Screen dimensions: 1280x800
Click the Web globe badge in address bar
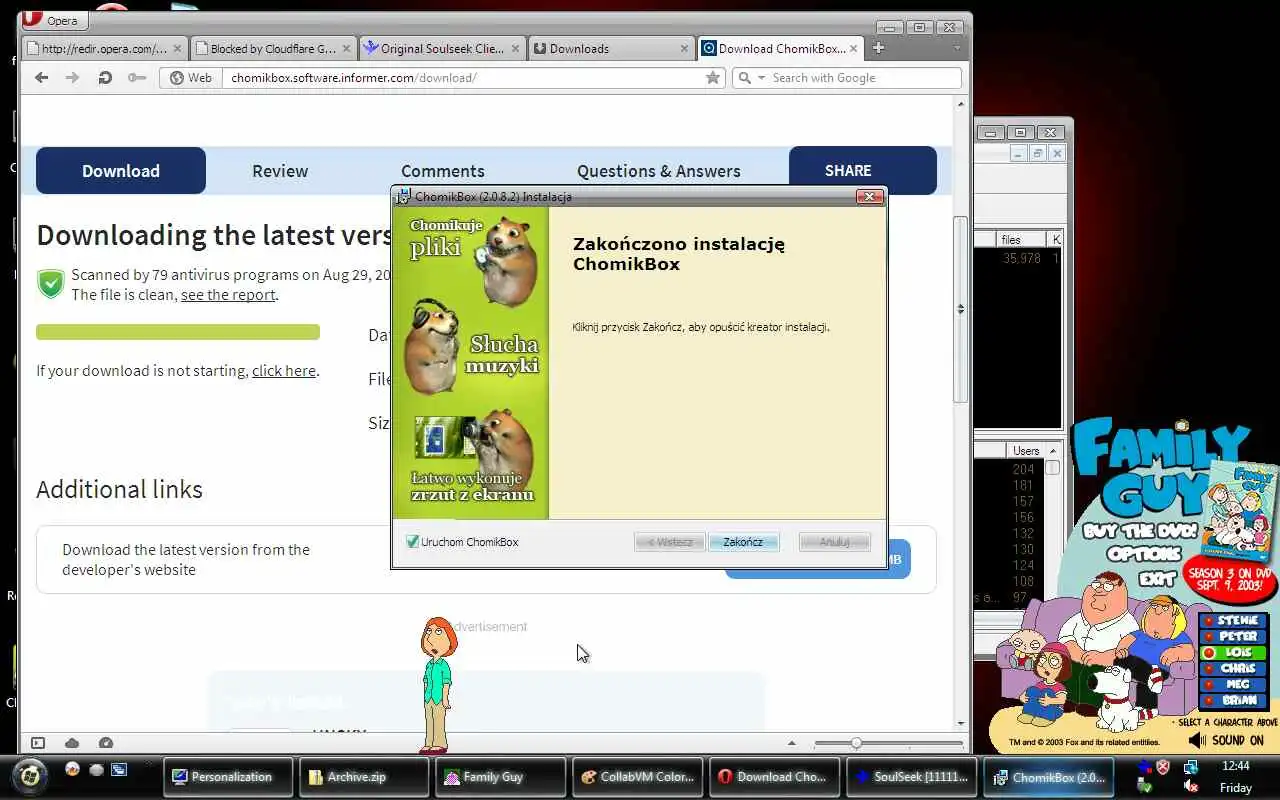[x=191, y=77]
